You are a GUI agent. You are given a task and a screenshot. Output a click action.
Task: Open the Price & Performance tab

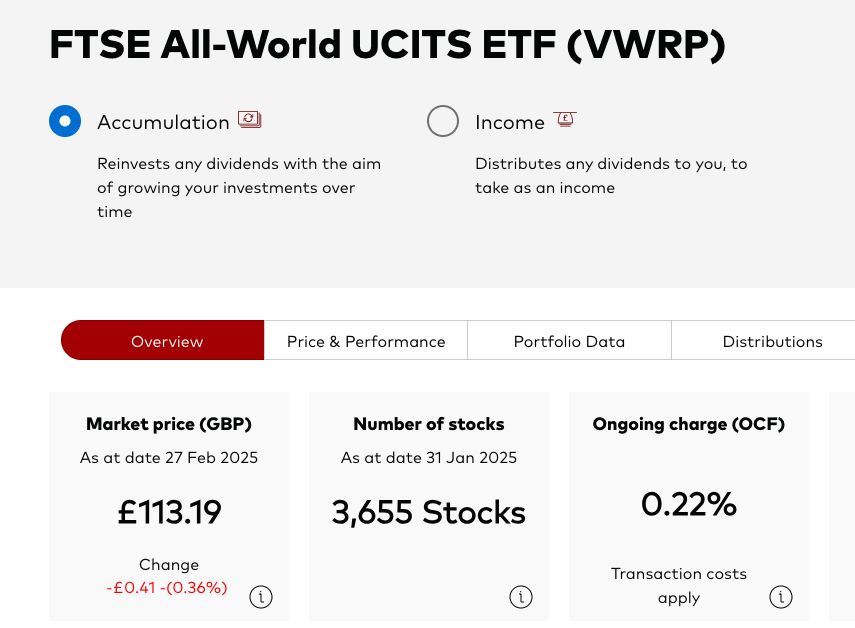tap(366, 340)
